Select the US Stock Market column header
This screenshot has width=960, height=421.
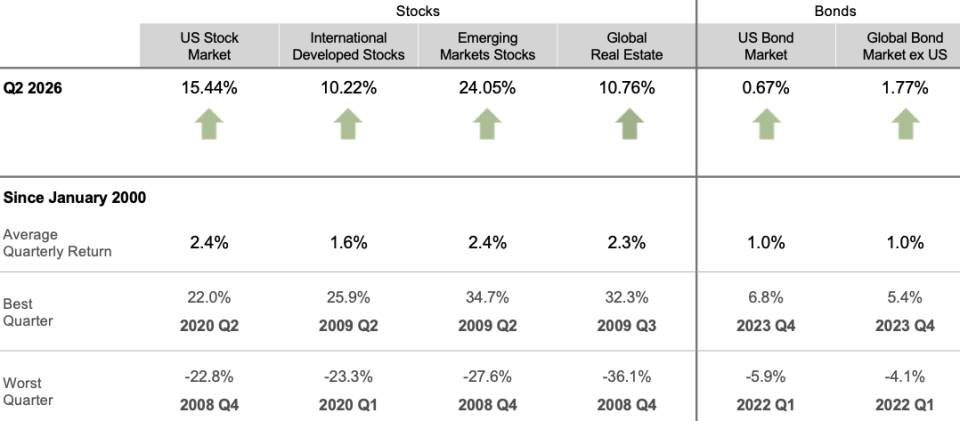(x=209, y=46)
